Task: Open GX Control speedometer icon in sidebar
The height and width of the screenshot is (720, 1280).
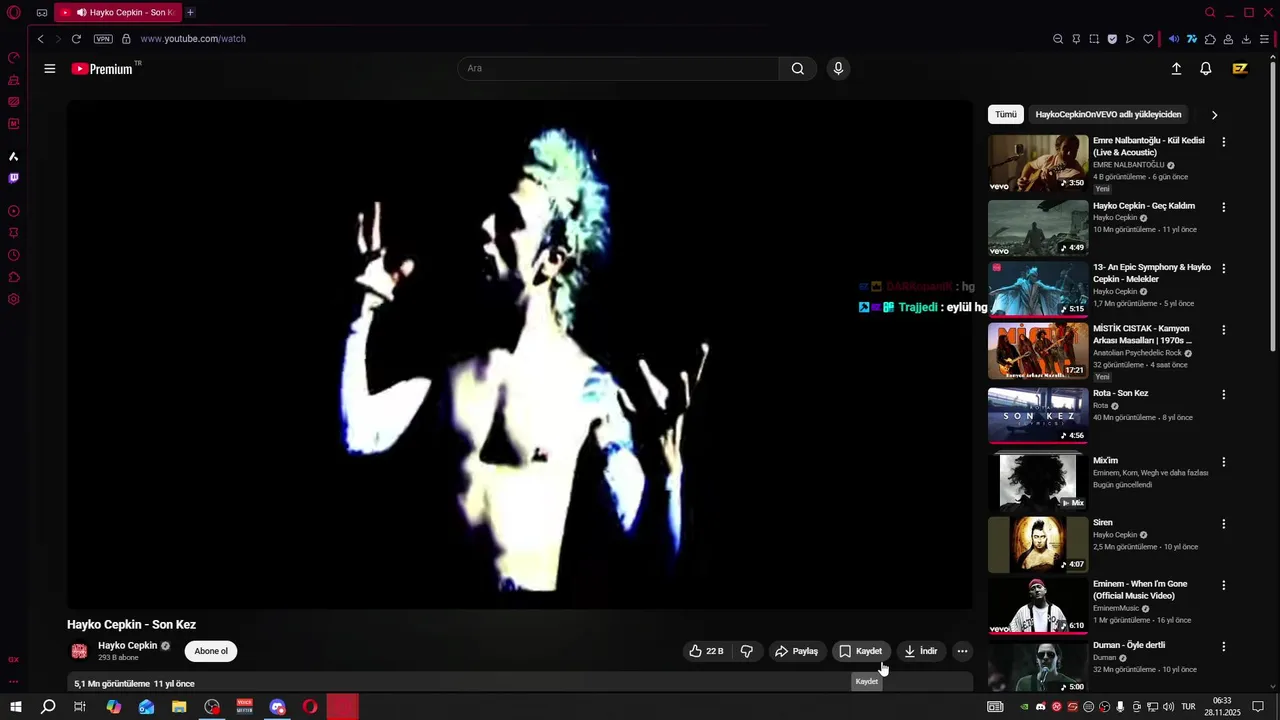Action: (14, 58)
